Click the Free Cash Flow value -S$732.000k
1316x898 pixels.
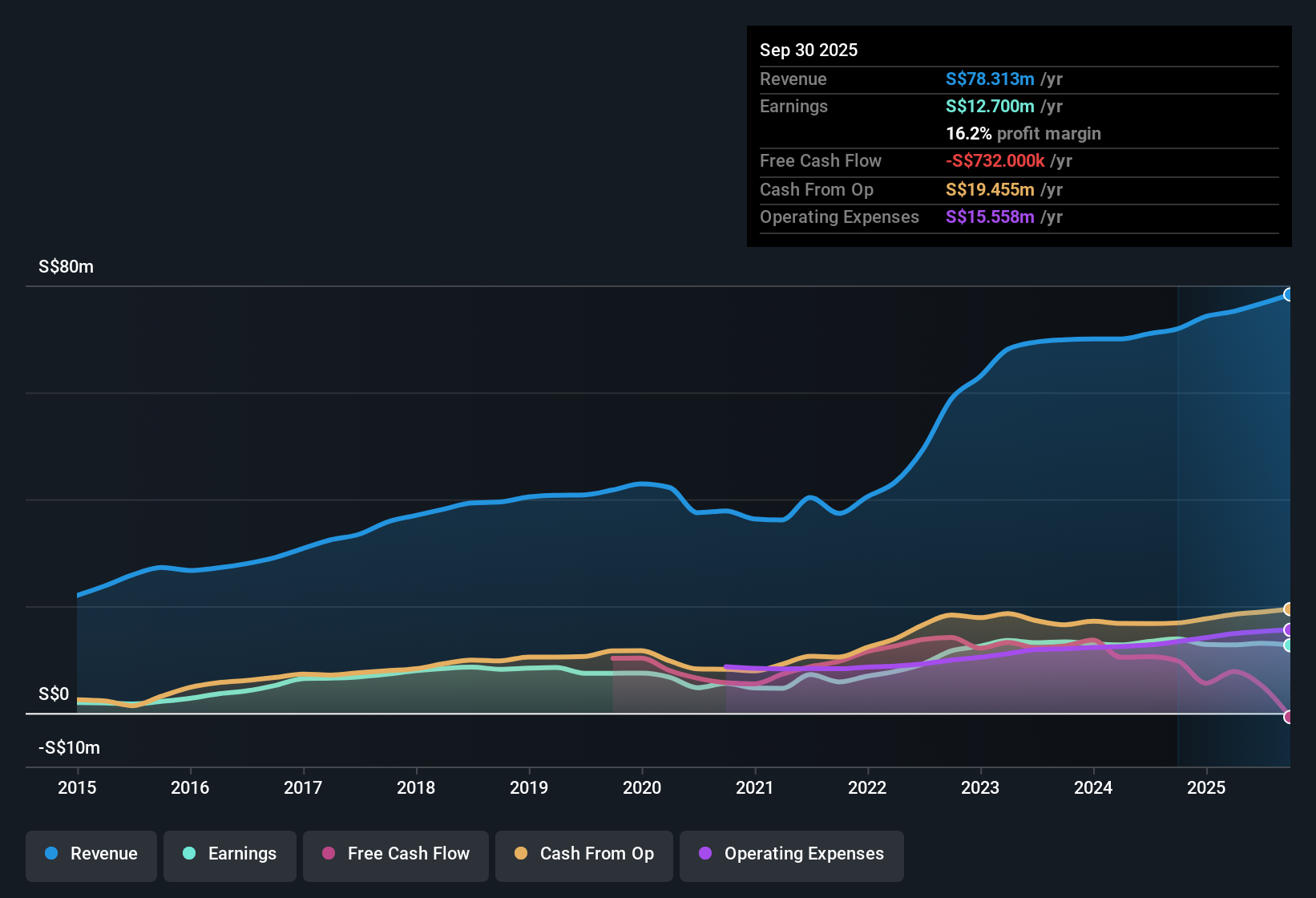pyautogui.click(x=995, y=160)
